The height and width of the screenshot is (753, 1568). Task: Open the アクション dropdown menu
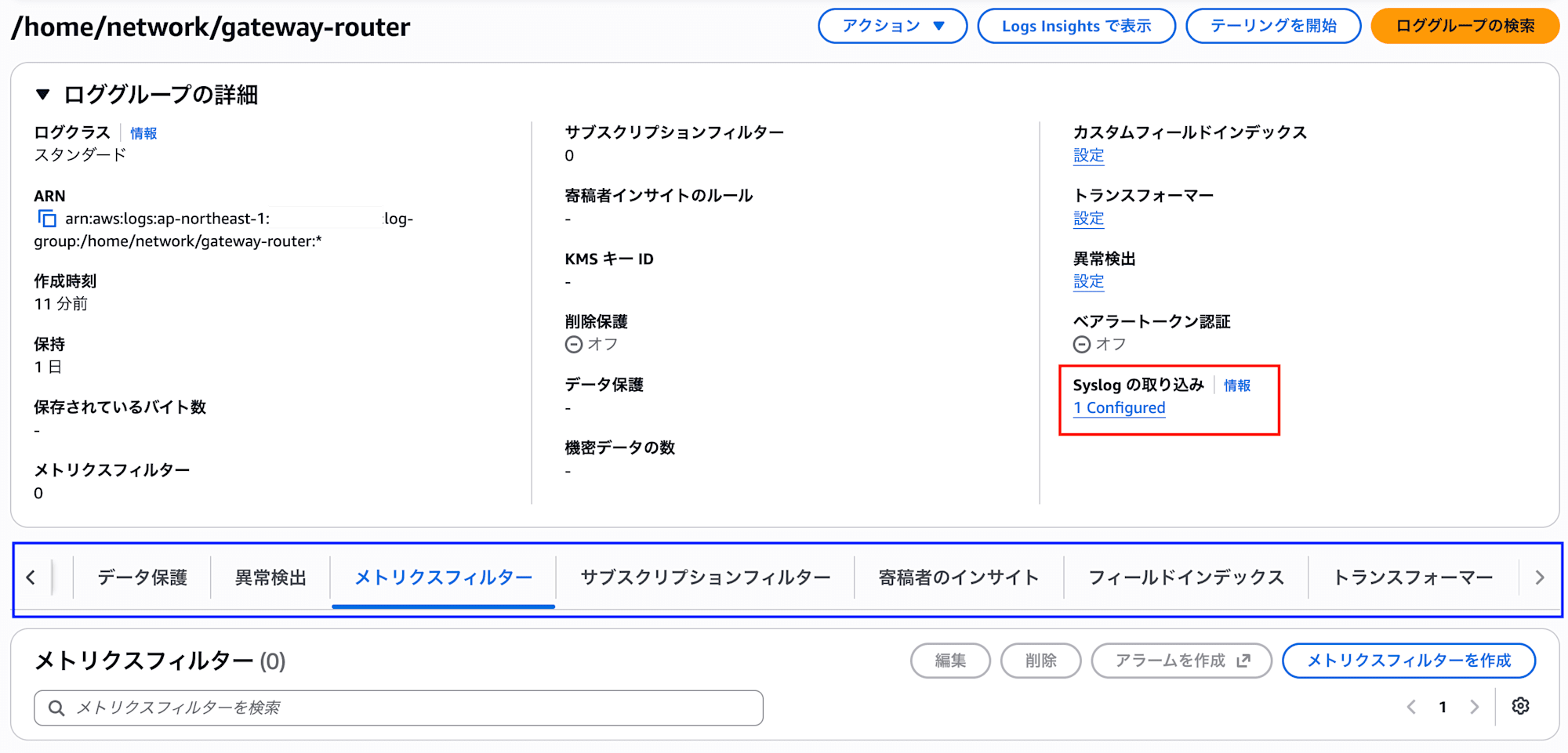coord(892,26)
